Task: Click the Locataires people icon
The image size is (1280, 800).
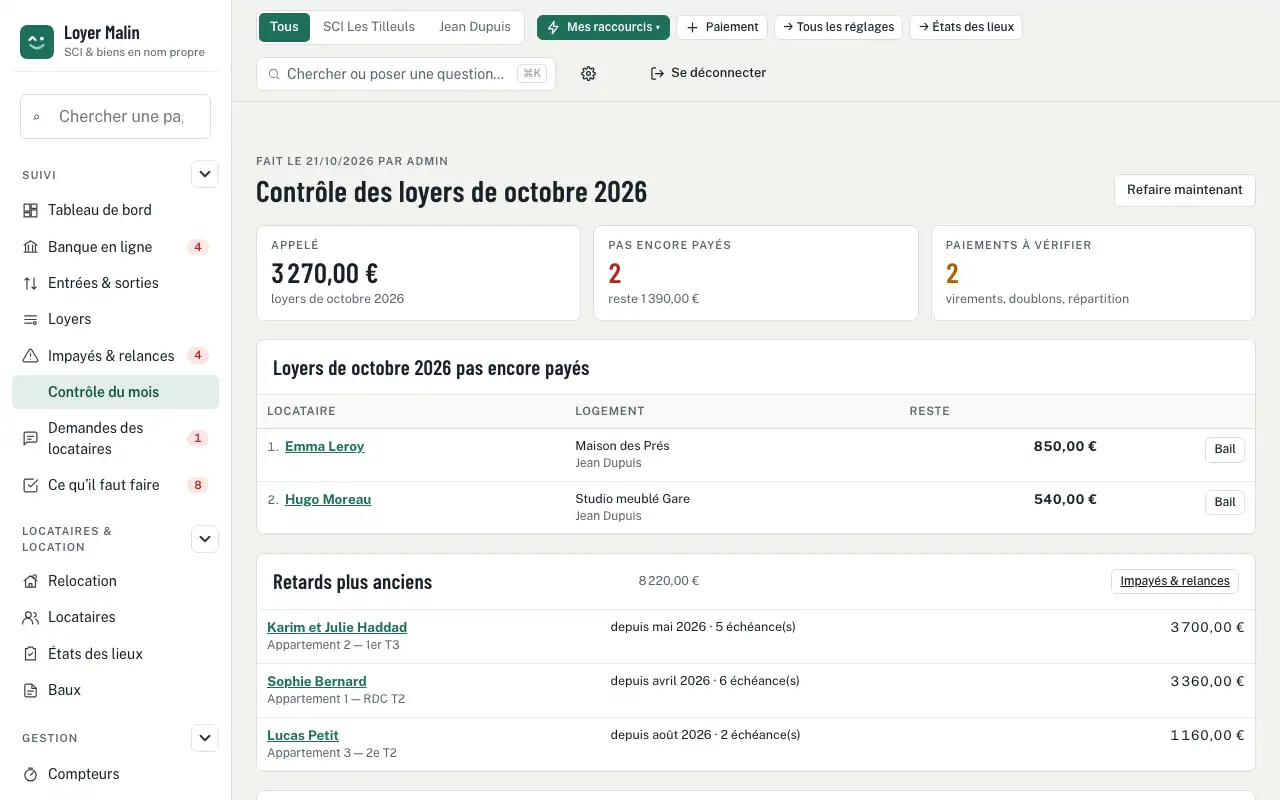Action: tap(31, 617)
